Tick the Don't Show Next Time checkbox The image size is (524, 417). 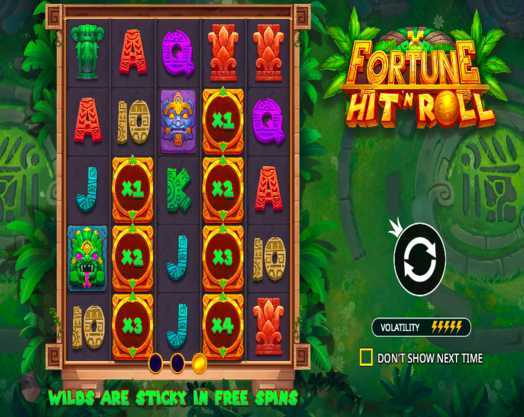coord(366,357)
